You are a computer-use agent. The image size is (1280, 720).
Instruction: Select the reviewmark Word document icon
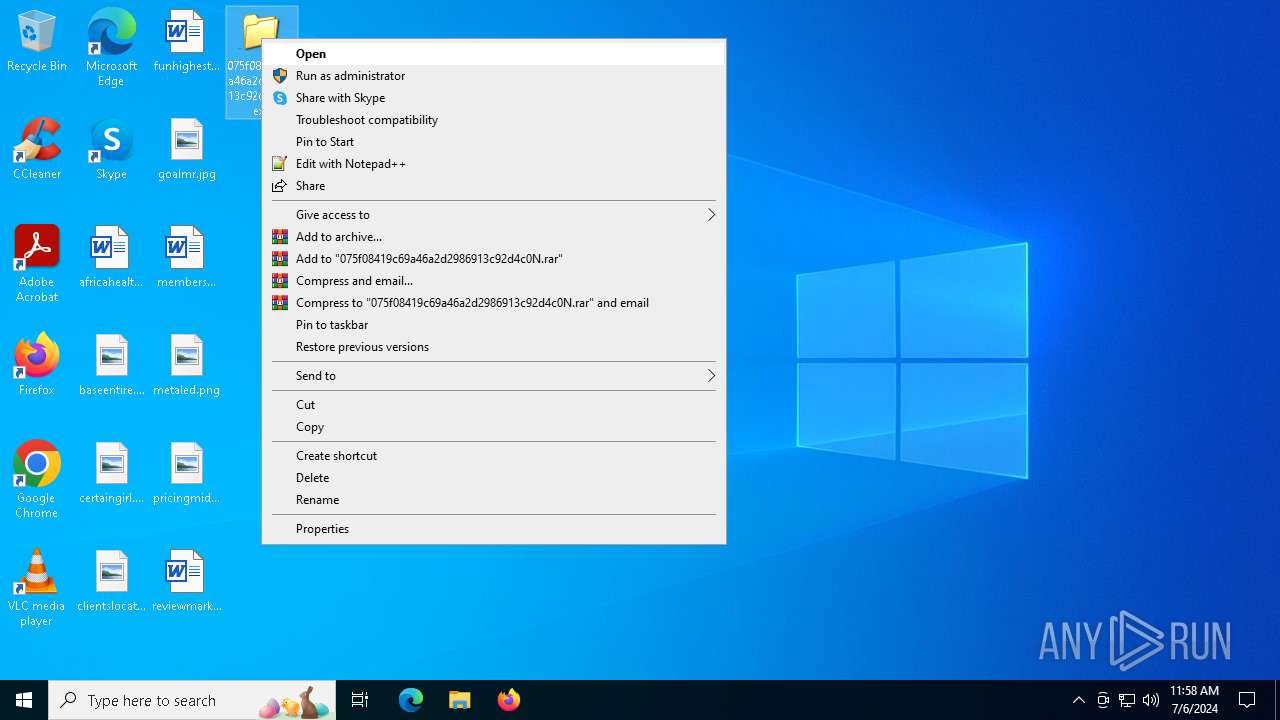pos(186,582)
